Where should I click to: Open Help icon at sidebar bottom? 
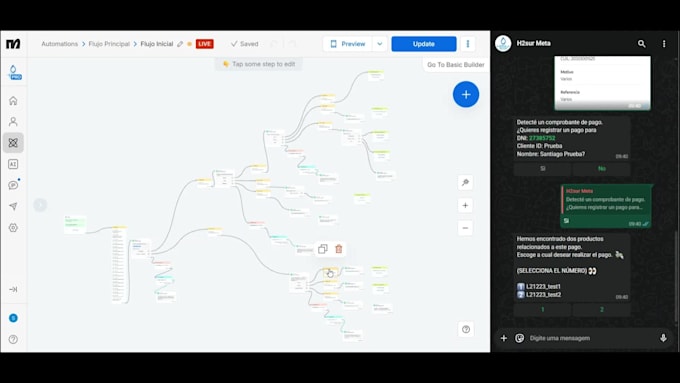pyautogui.click(x=13, y=339)
